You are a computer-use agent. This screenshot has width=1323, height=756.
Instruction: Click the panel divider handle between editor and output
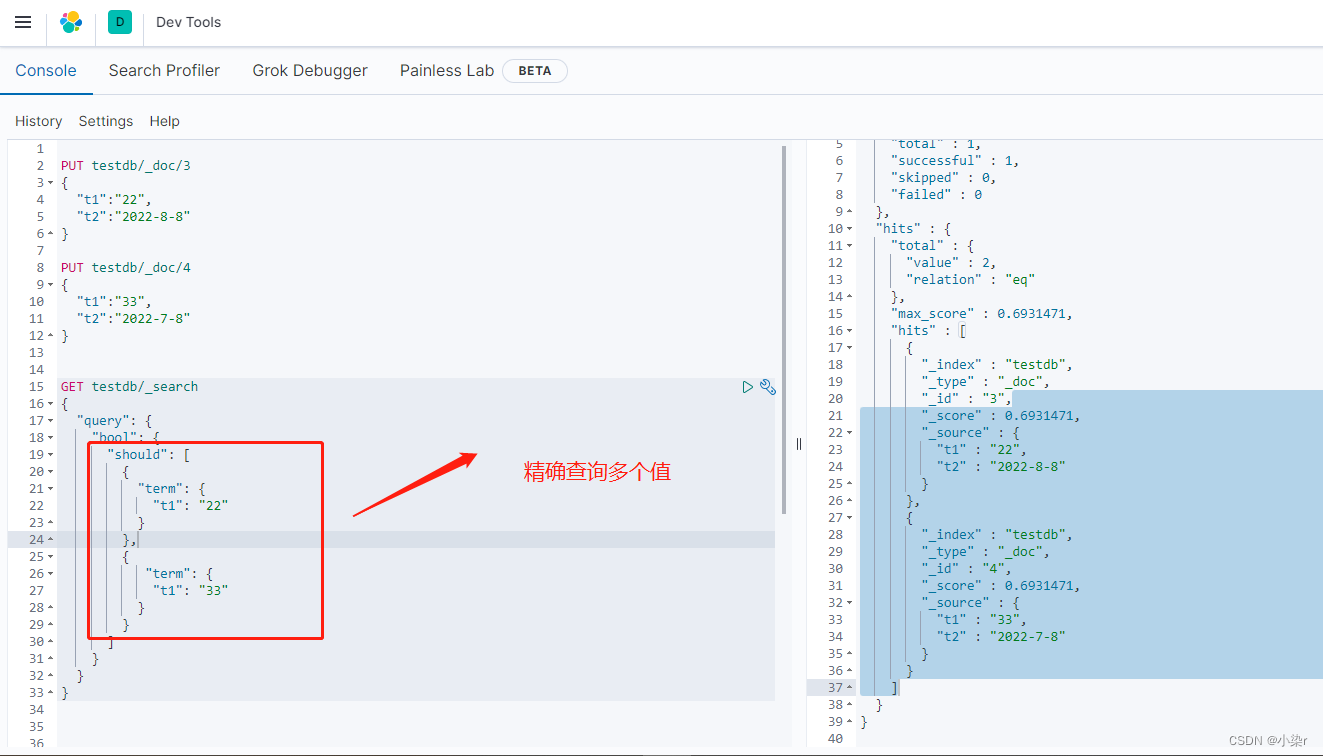799,444
